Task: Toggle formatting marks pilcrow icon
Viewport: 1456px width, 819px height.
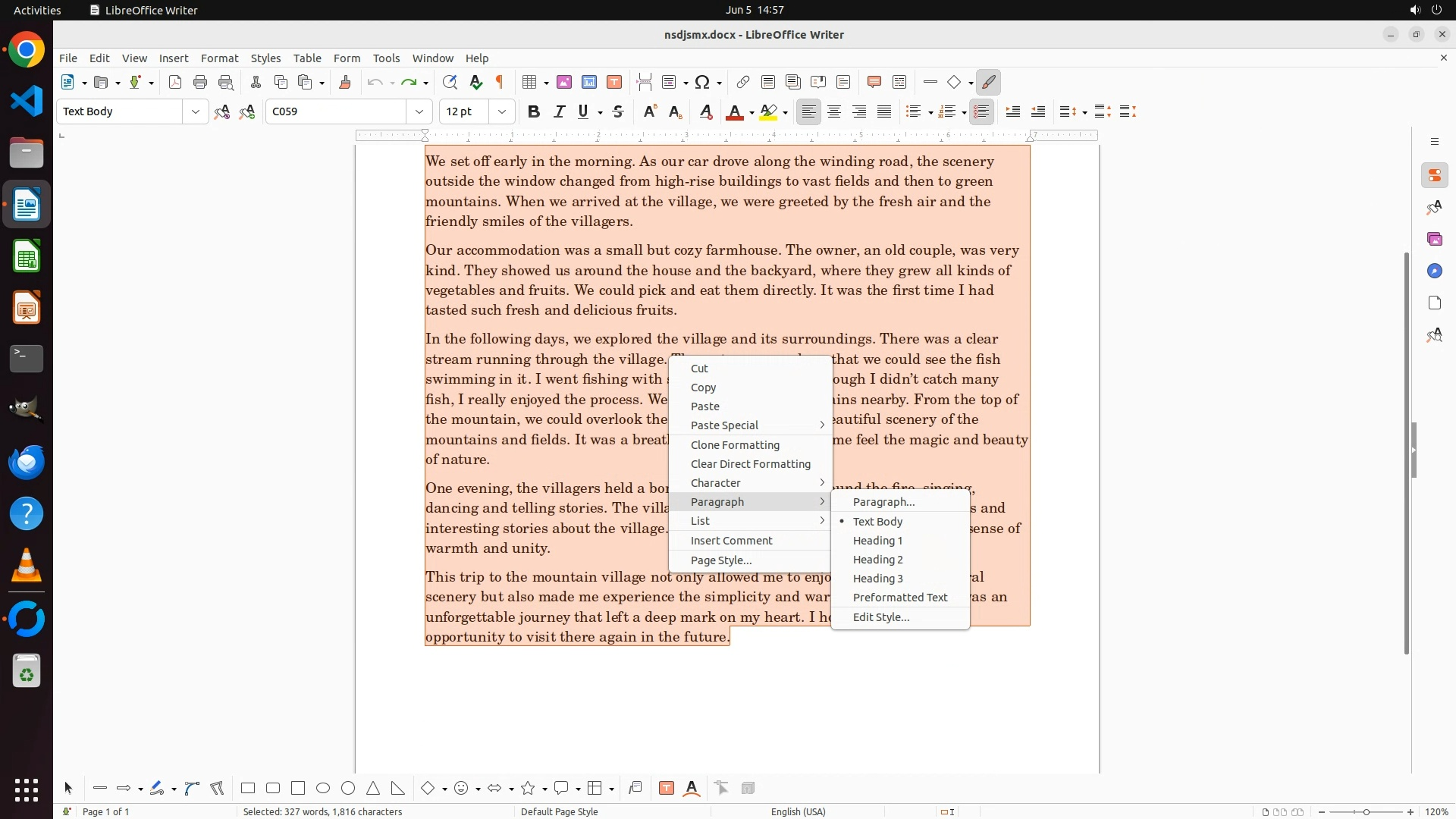Action: tap(500, 82)
